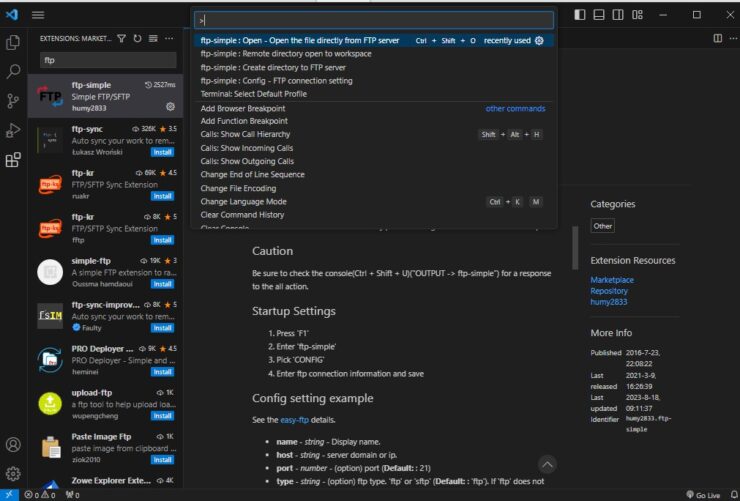Click the VS Code logo icon
Image resolution: width=740 pixels, height=501 pixels.
[x=12, y=15]
